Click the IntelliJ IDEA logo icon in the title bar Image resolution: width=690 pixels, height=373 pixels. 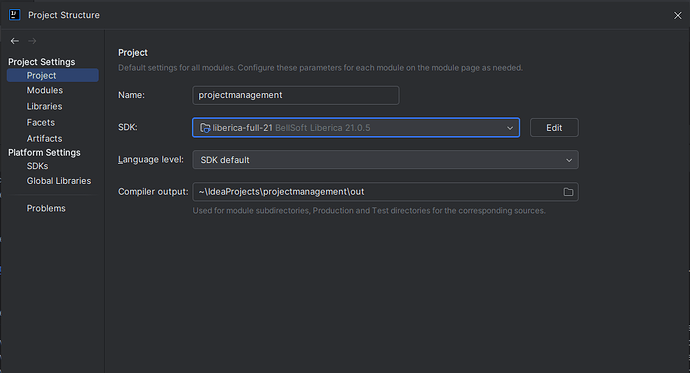coord(15,15)
